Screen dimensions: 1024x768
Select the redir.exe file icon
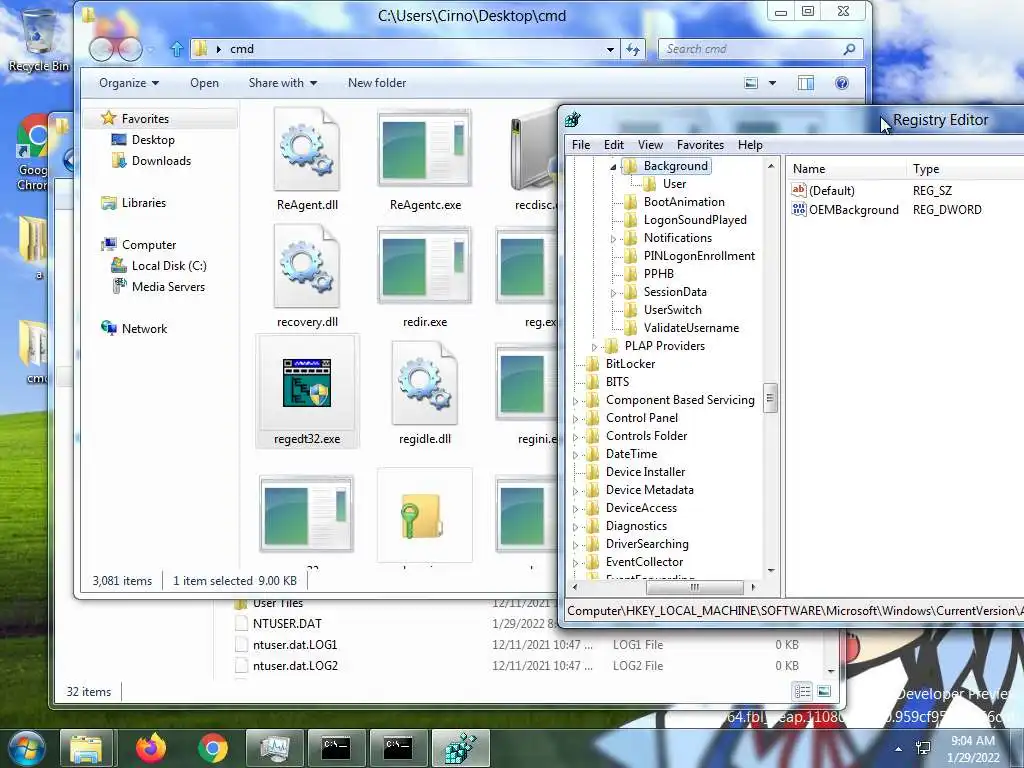coord(424,265)
